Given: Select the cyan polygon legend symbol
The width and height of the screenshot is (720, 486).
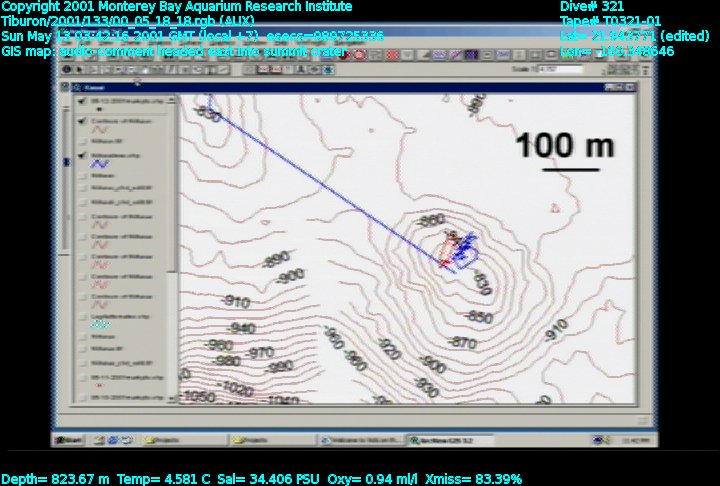Looking at the screenshot, I should pos(101,325).
